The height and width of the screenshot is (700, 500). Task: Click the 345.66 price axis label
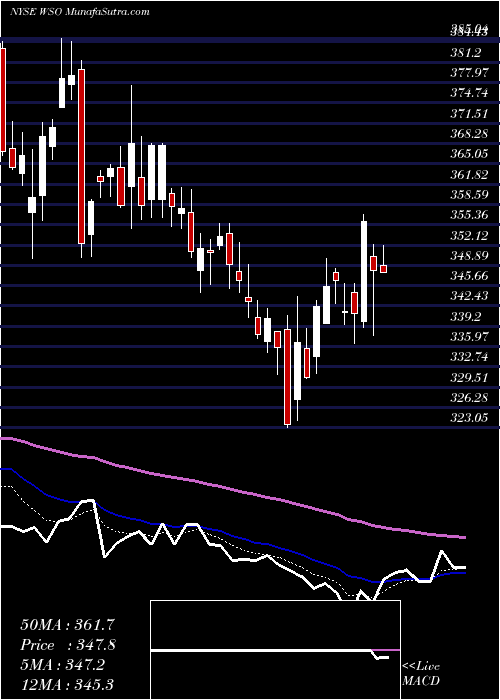pos(471,276)
